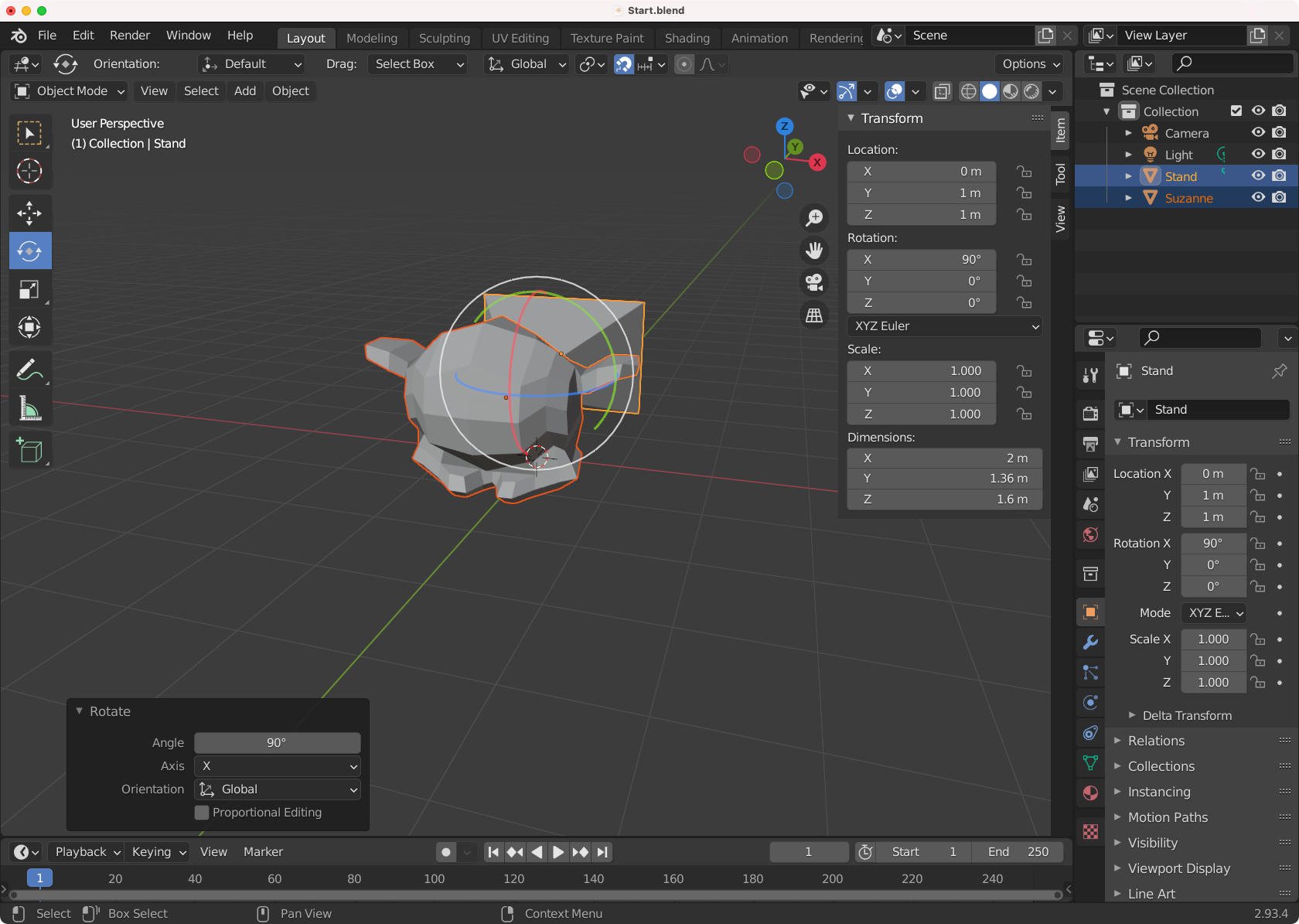
Task: Activate the Annotate pencil tool
Action: pos(29,370)
